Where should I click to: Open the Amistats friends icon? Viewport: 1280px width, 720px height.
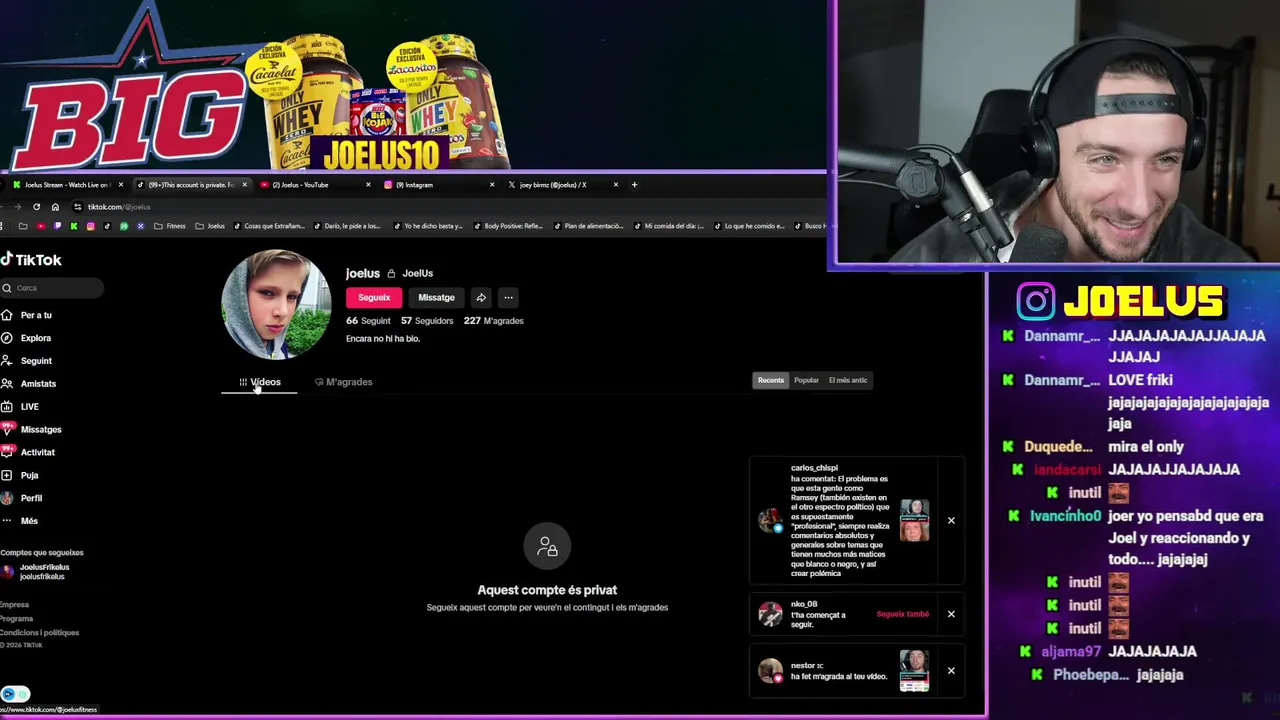[x=7, y=384]
